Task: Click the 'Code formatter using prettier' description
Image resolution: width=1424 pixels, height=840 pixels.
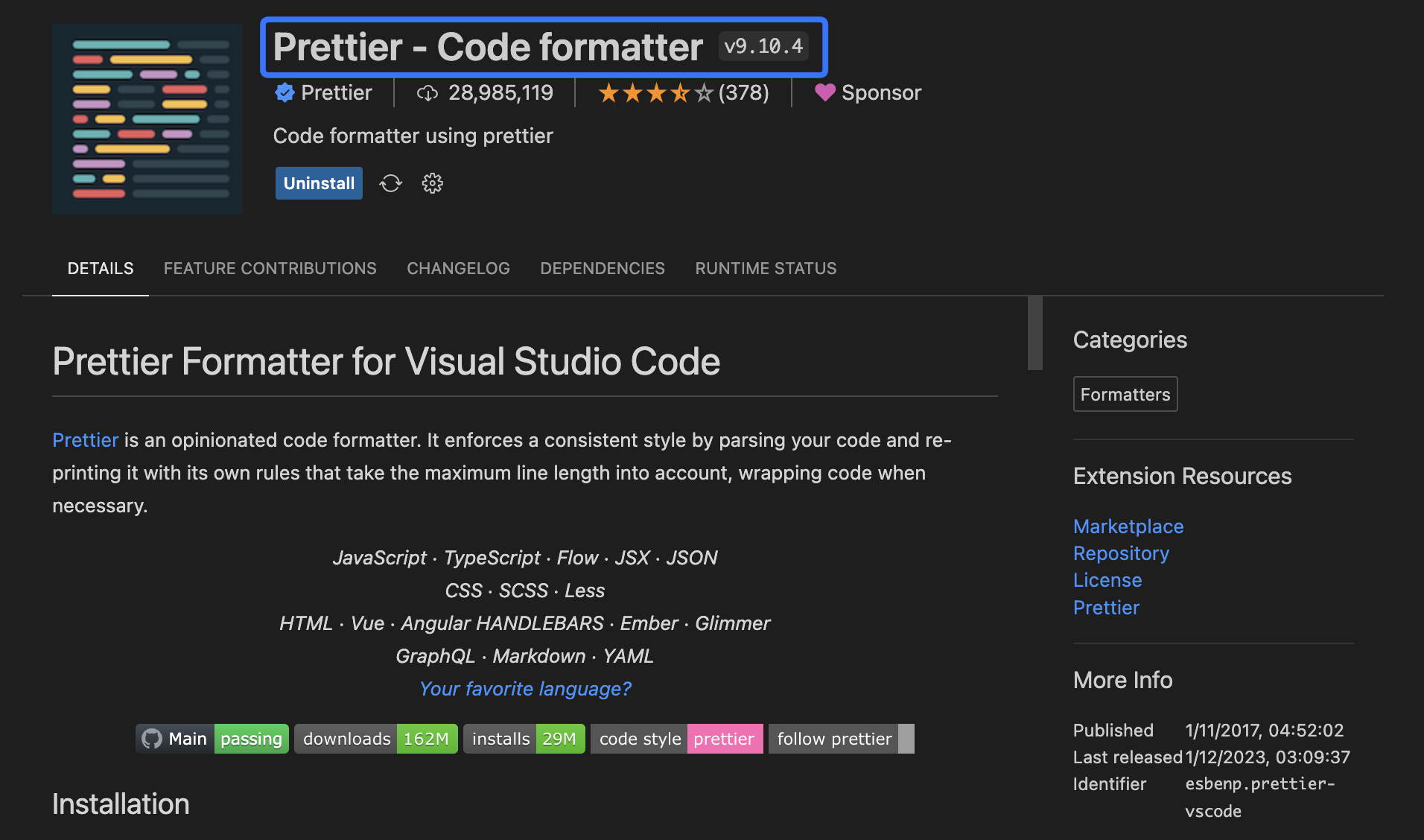Action: (x=413, y=136)
